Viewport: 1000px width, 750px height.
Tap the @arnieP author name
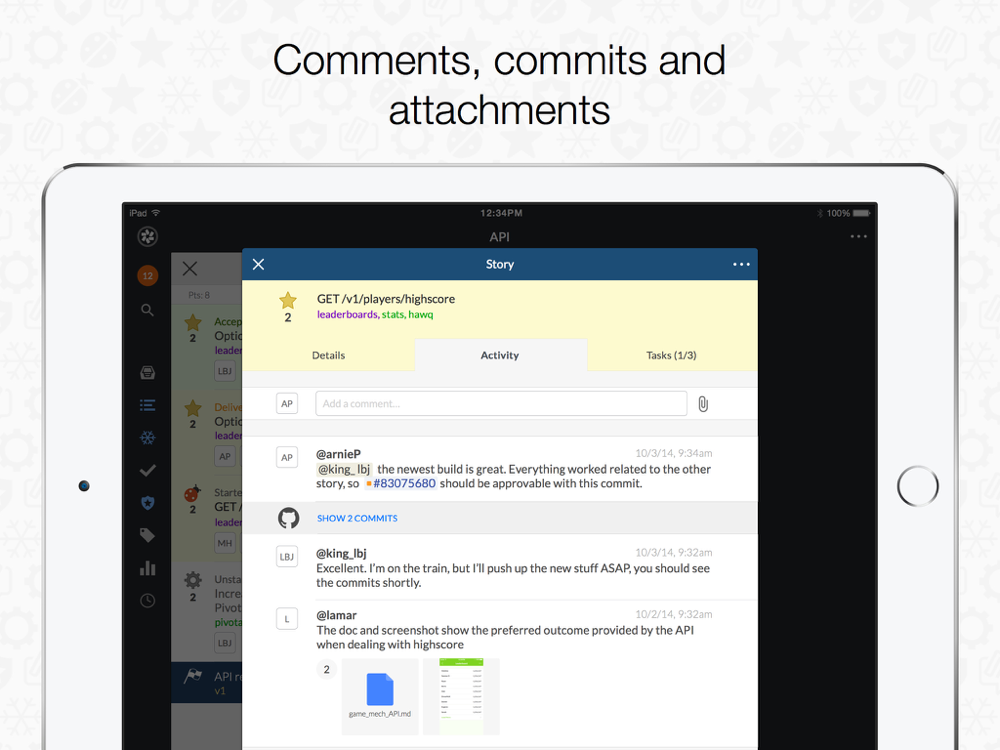(x=339, y=454)
